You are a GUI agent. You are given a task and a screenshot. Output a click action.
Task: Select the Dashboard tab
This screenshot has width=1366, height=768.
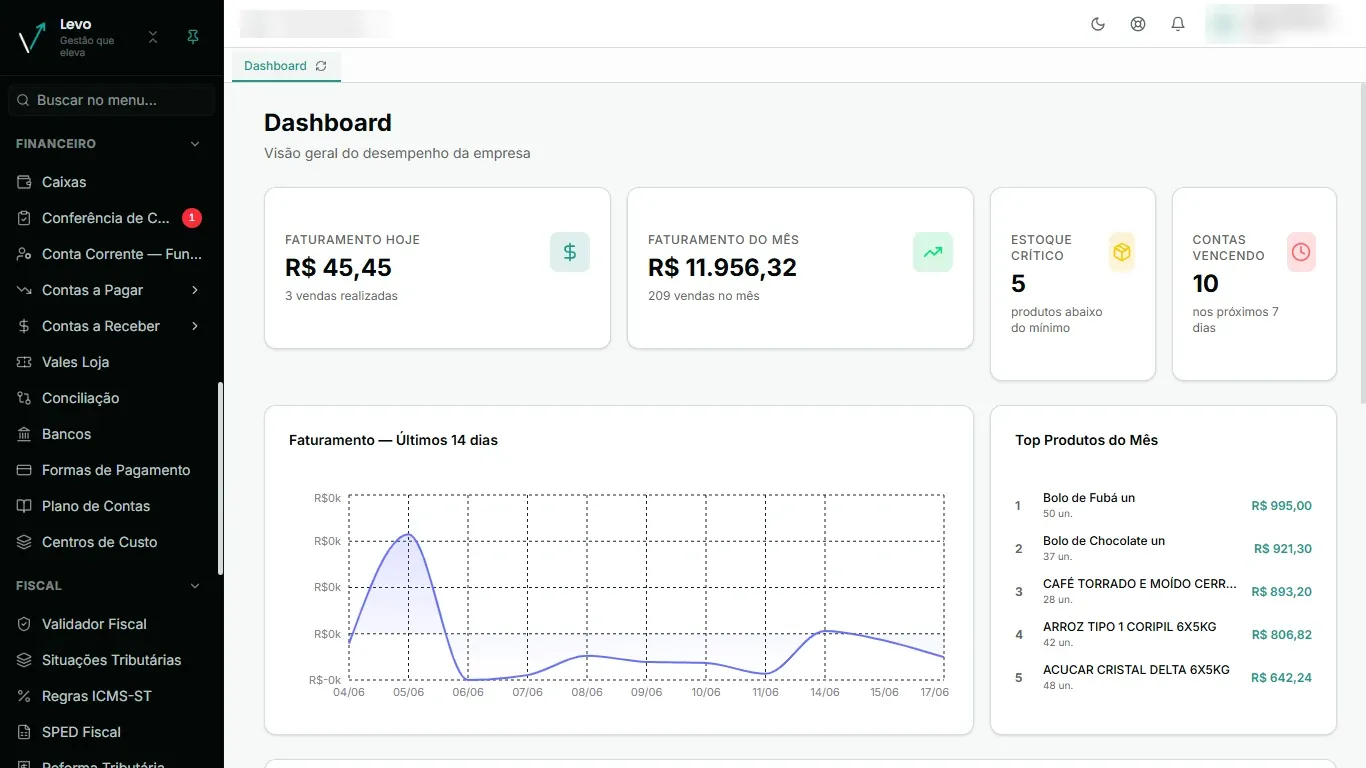pyautogui.click(x=286, y=66)
